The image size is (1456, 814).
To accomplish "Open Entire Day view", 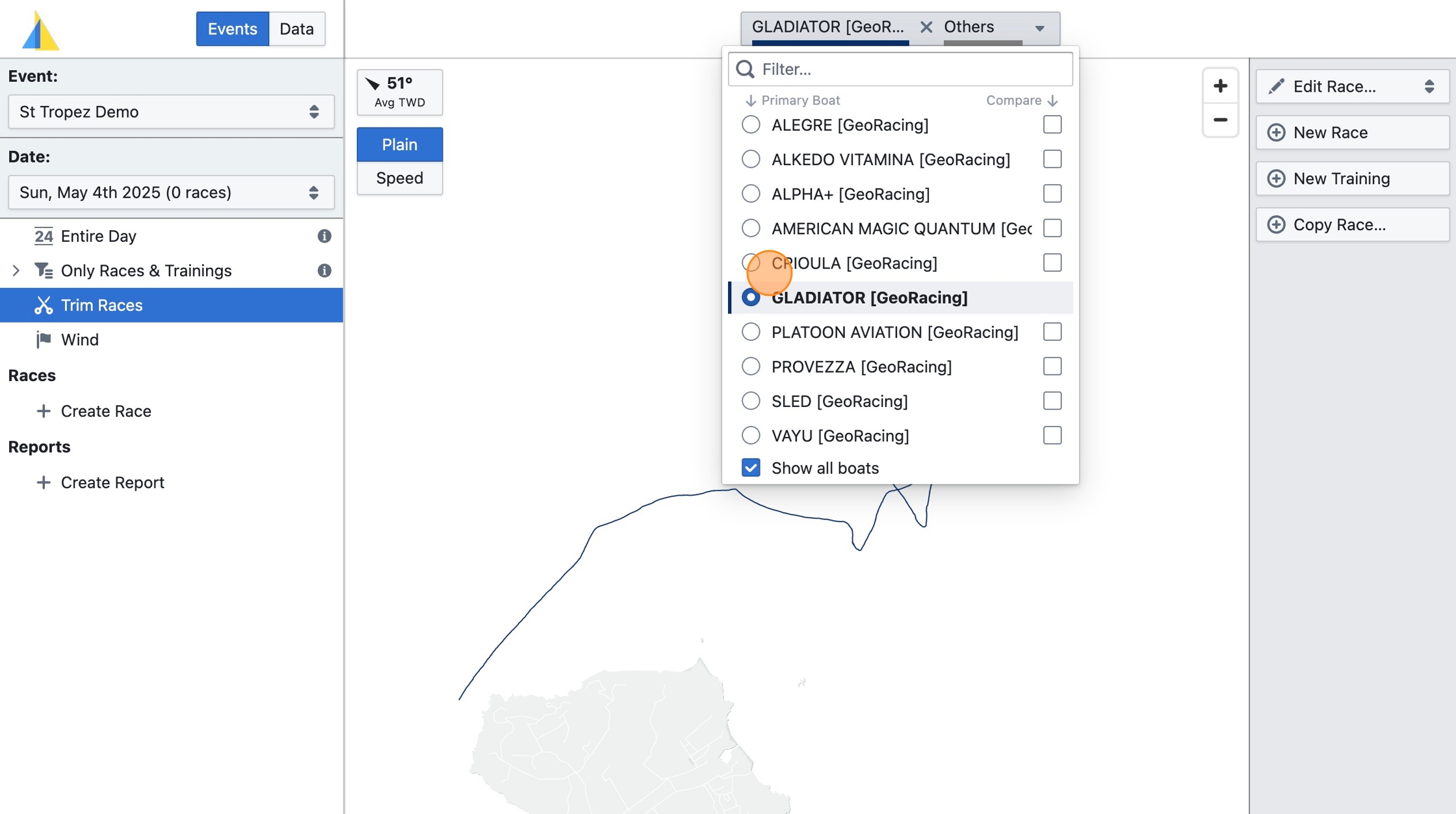I will point(172,236).
